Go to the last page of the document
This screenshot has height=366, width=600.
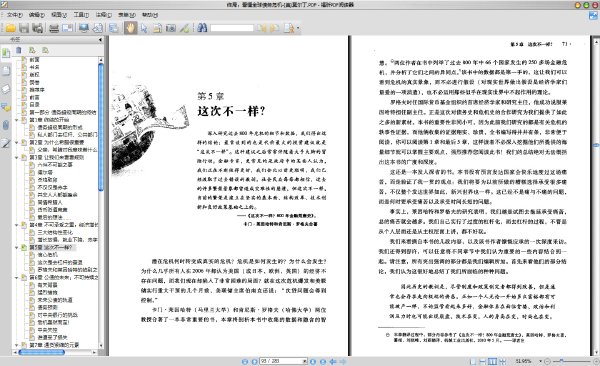tap(323, 361)
